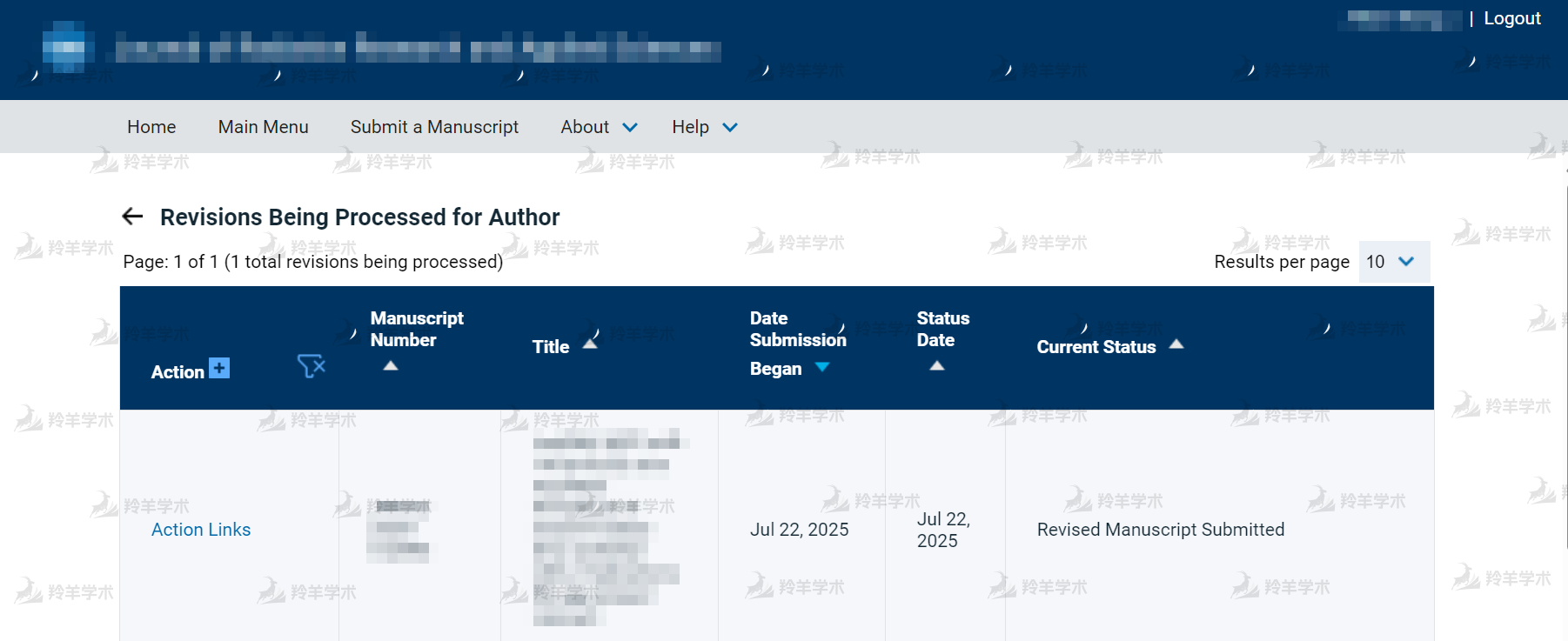Image resolution: width=1568 pixels, height=641 pixels.
Task: Click the journal title in the header
Action: coord(418,48)
